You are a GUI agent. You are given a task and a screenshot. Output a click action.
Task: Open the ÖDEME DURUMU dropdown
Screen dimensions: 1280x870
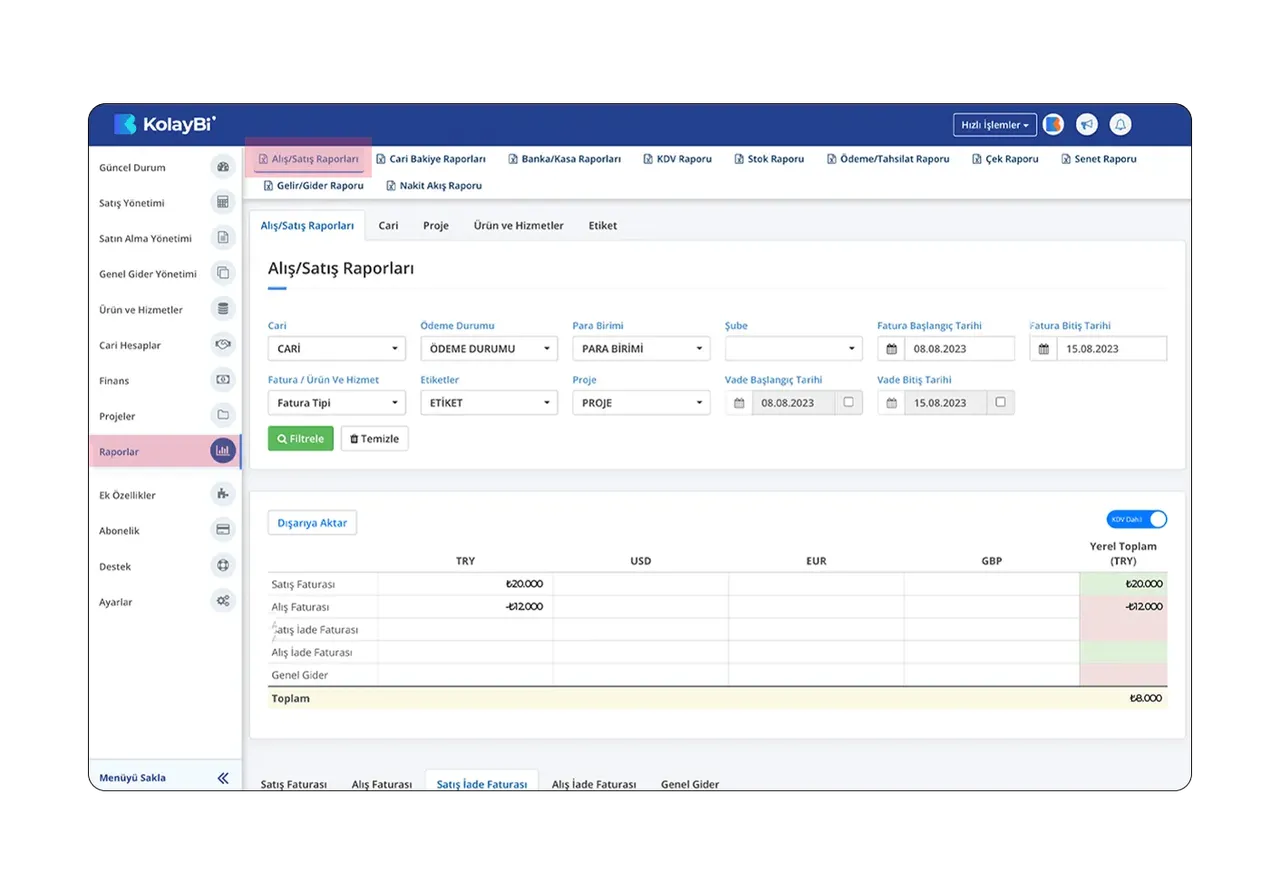(x=489, y=349)
